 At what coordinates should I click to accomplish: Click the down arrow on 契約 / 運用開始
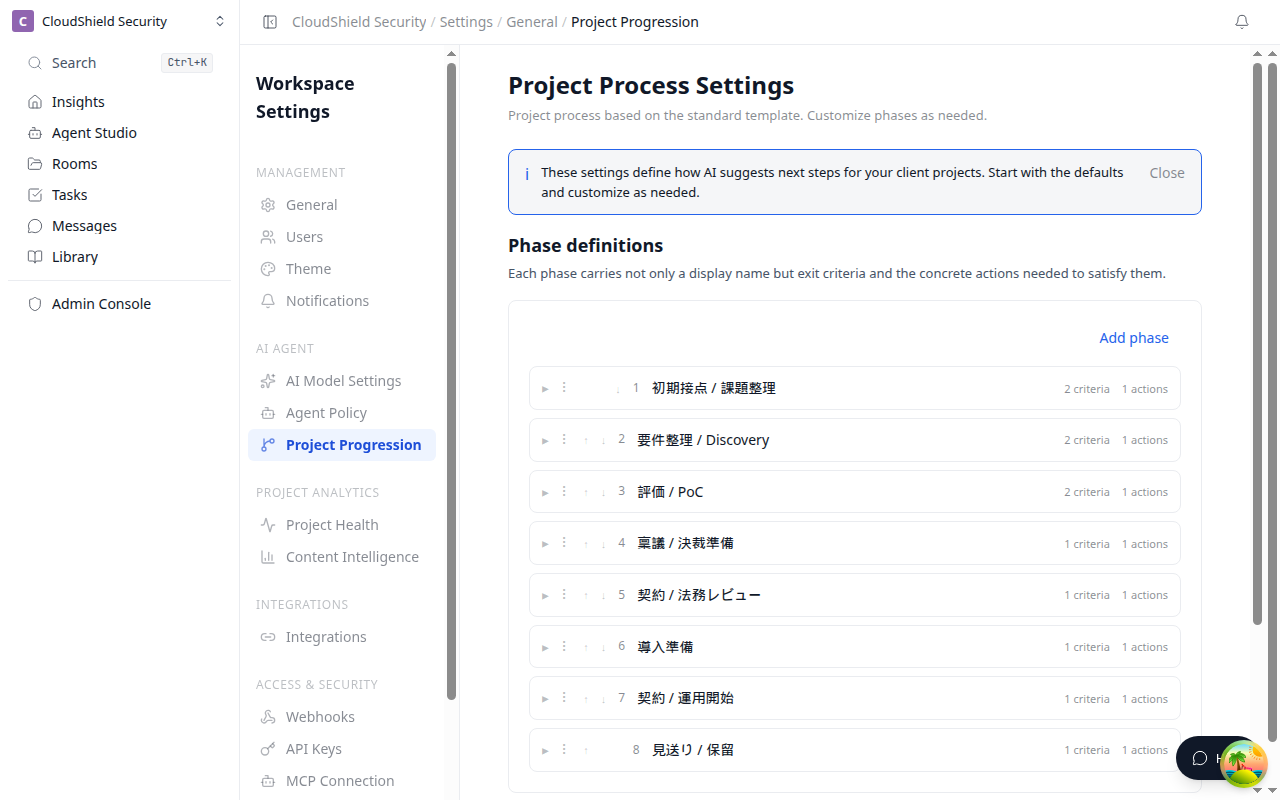(x=603, y=699)
